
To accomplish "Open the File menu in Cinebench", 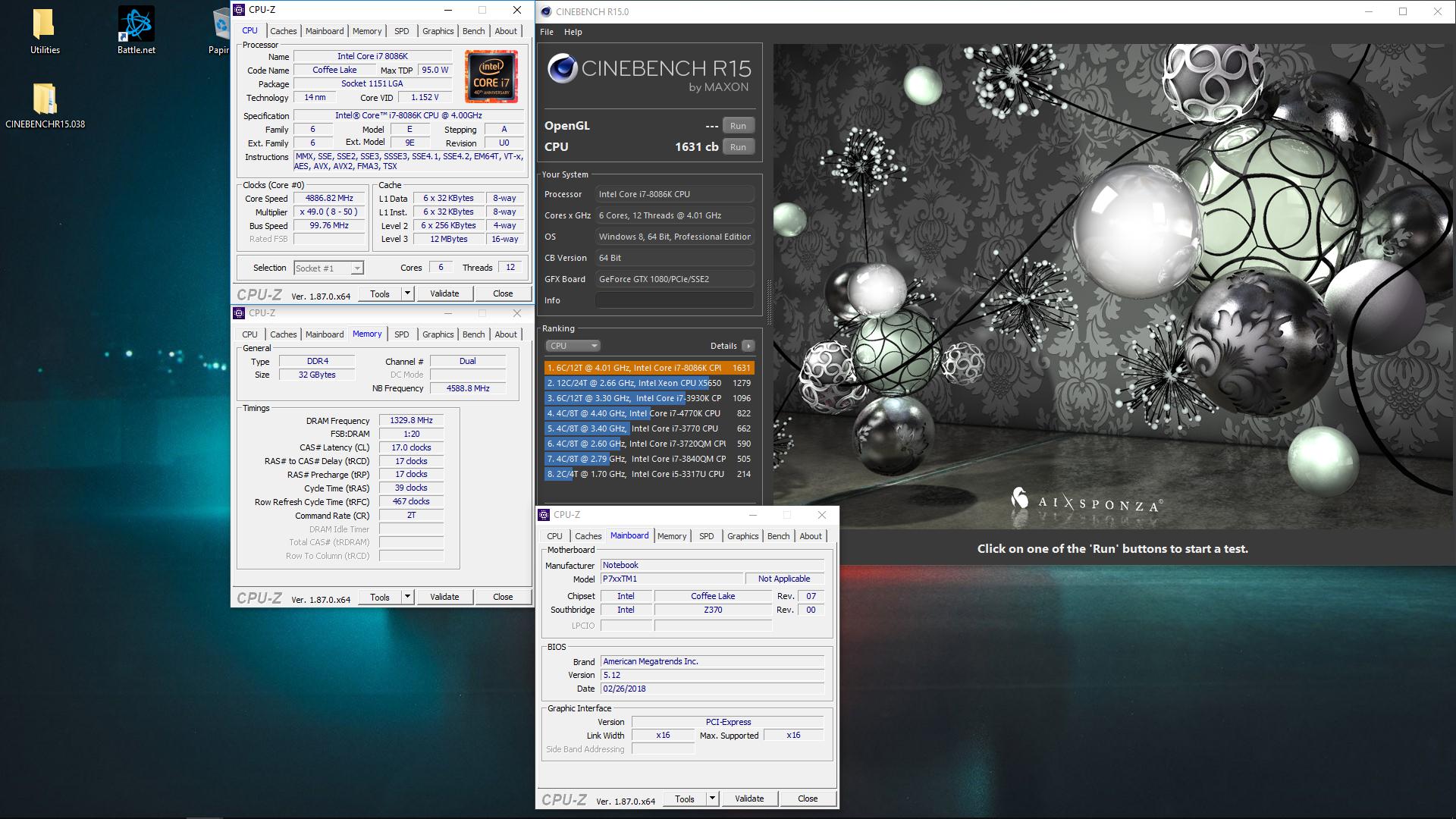I will (546, 32).
